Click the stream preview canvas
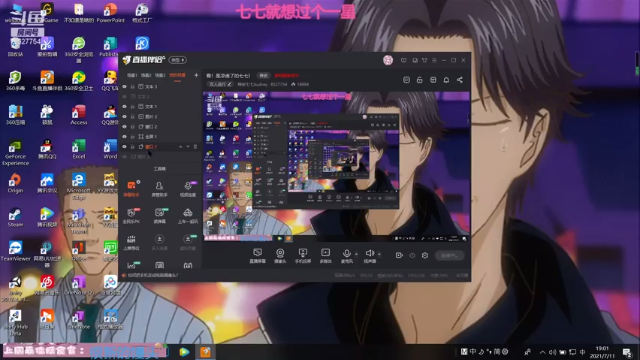The height and width of the screenshot is (360, 640). point(336,167)
